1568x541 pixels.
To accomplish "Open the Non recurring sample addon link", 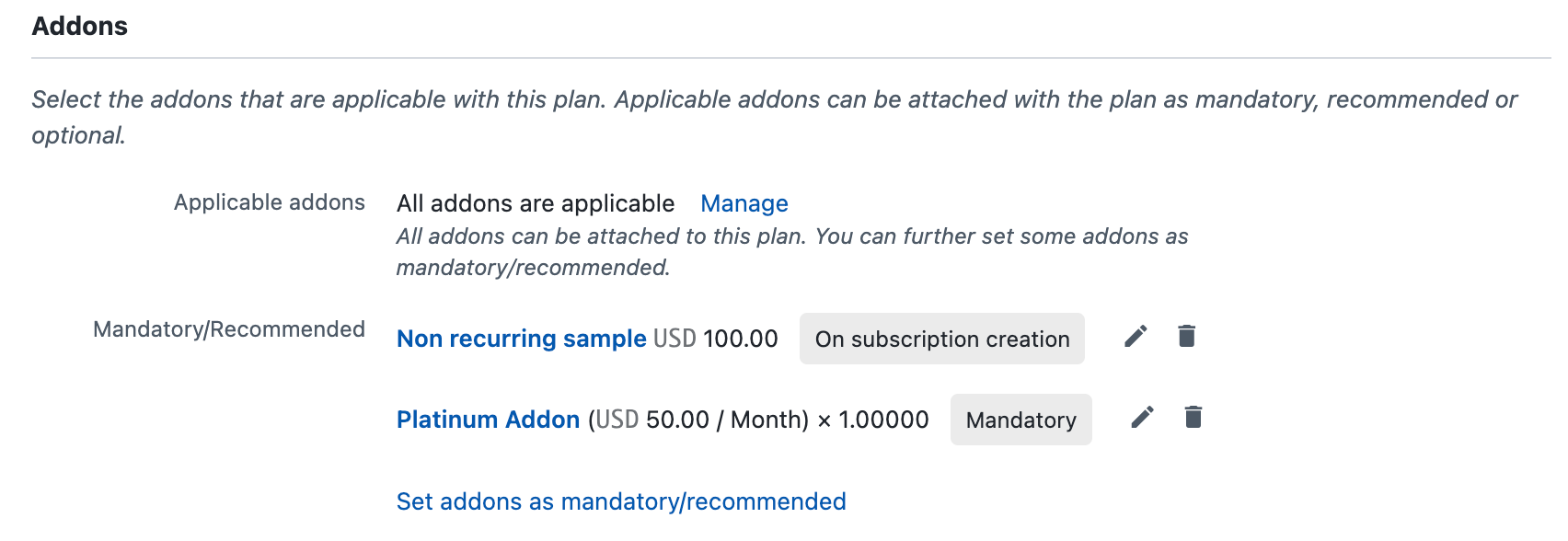I will pos(521,339).
